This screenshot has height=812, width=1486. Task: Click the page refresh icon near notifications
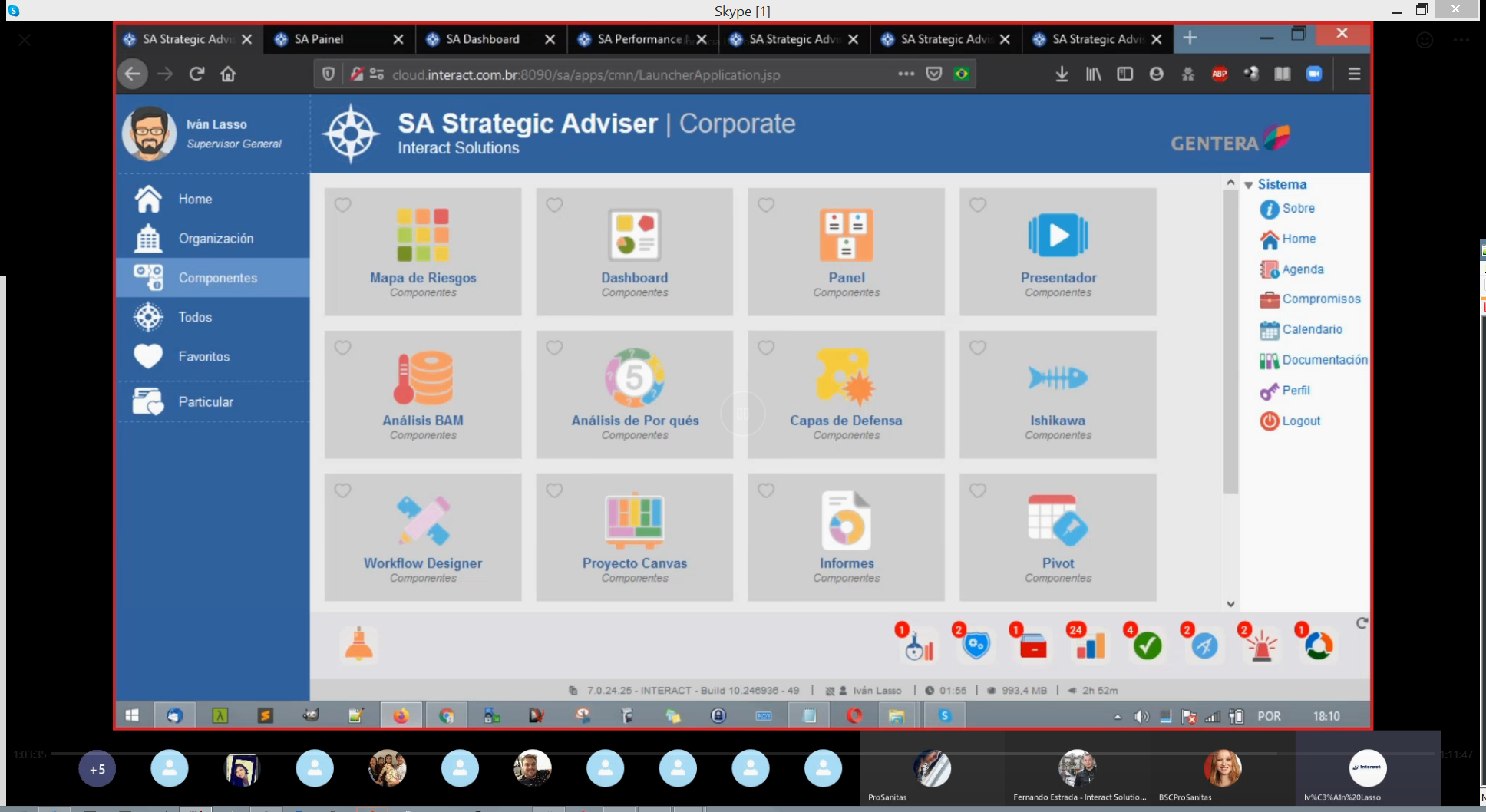pos(1362,624)
